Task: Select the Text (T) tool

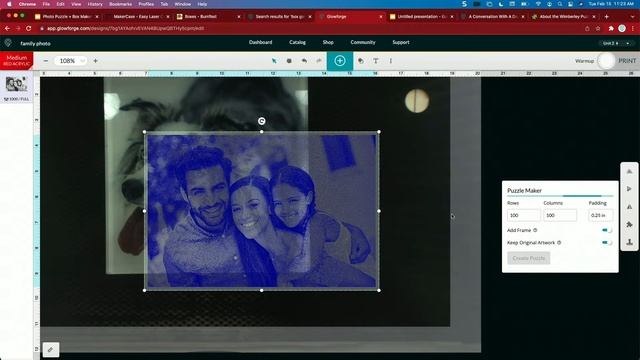Action: [x=376, y=61]
